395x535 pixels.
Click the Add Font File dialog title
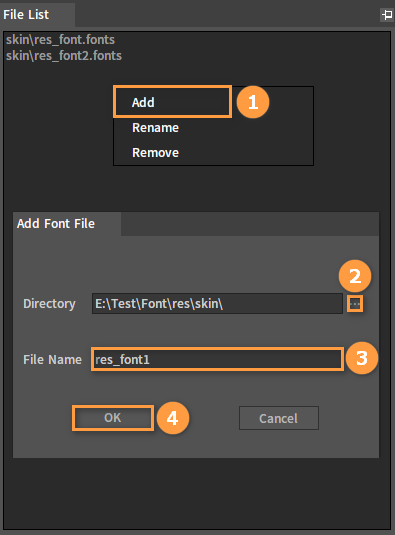click(56, 224)
